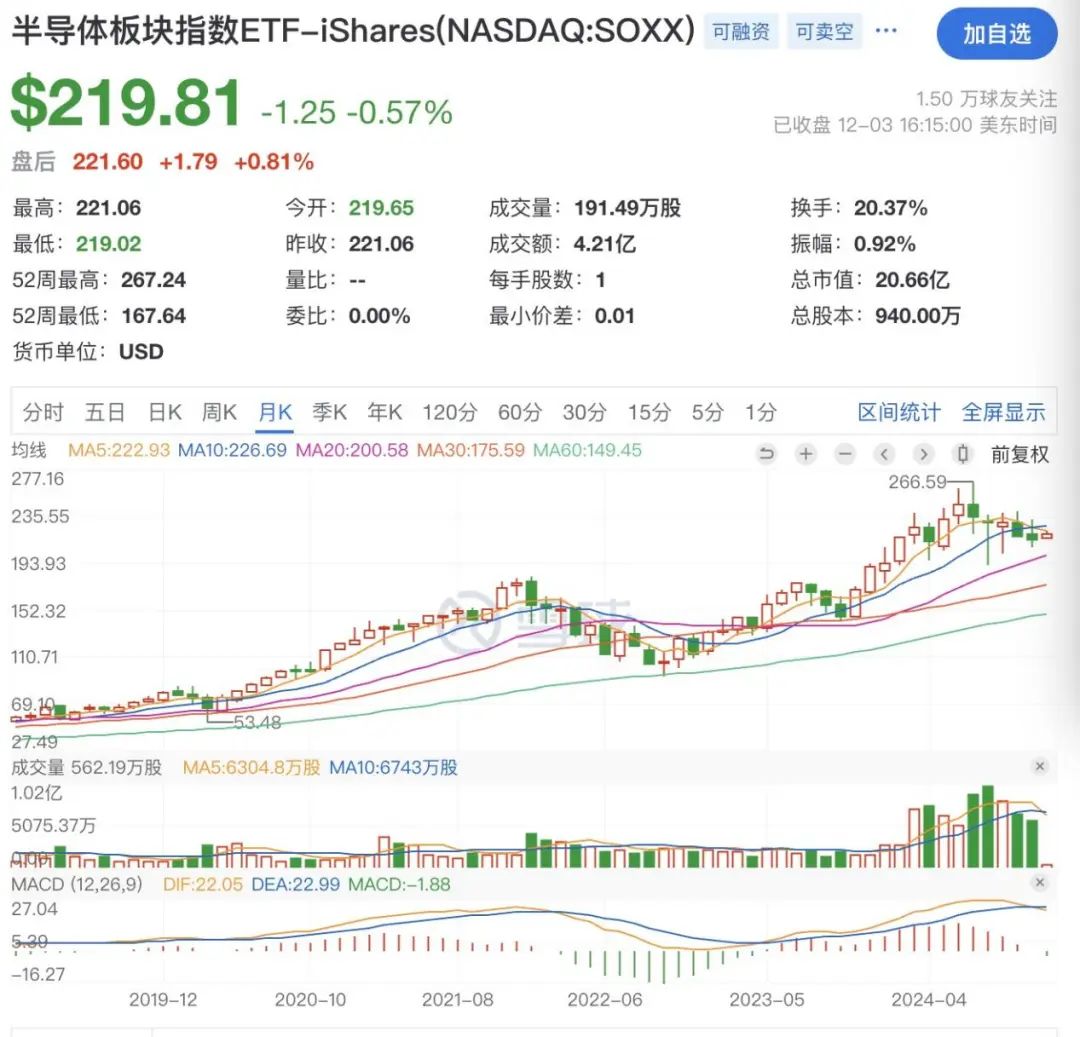Click the 成交量 562.19万股 label
1080x1037 pixels.
coord(86,767)
